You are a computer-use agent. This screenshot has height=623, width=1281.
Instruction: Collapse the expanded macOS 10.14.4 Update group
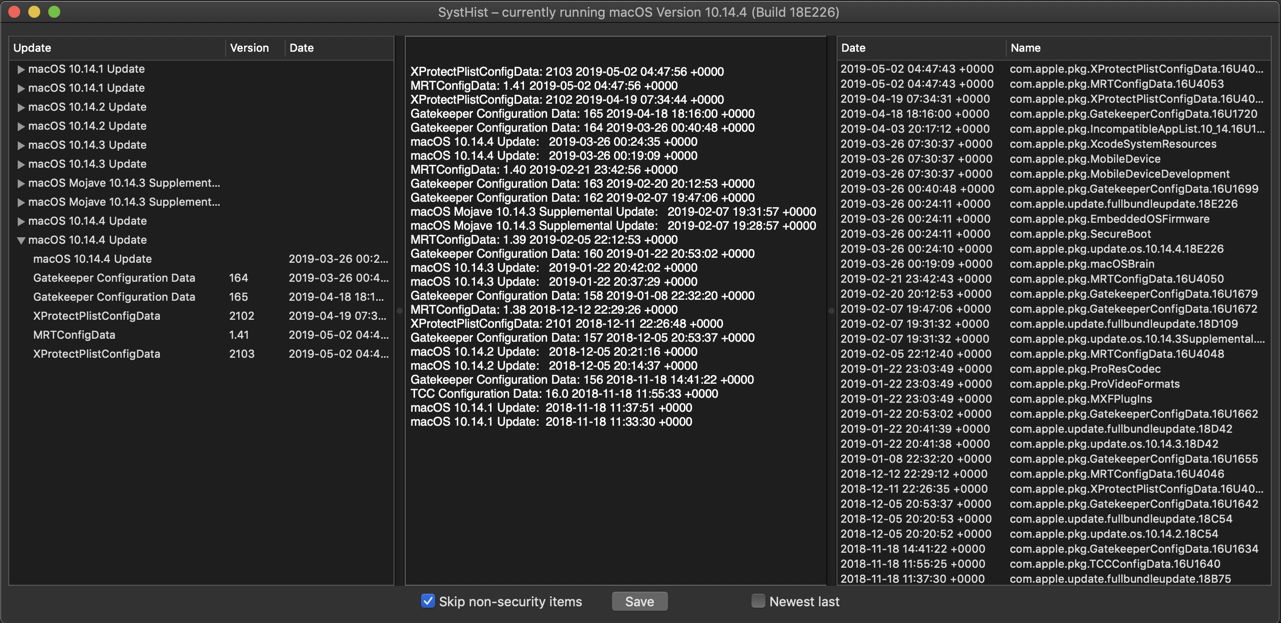click(21, 240)
